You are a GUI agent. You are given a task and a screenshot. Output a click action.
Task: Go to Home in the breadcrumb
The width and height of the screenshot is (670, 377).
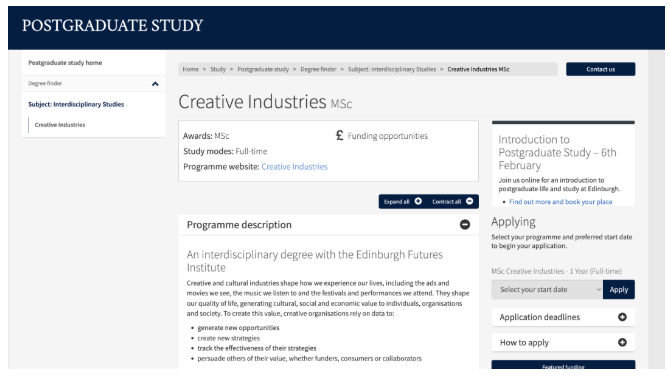point(191,69)
